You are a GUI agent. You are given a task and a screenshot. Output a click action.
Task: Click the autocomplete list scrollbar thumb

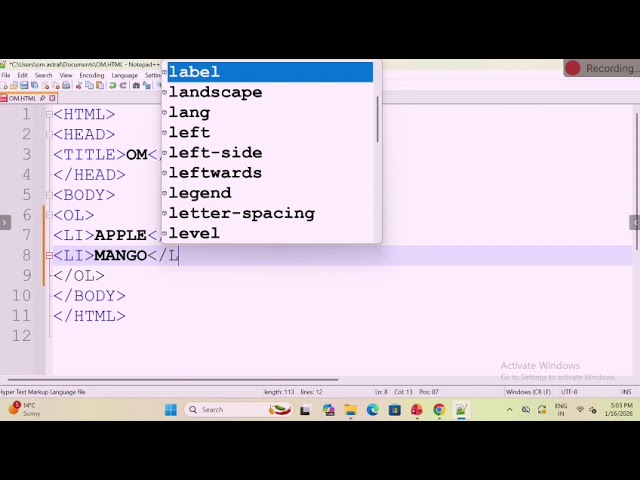[378, 119]
